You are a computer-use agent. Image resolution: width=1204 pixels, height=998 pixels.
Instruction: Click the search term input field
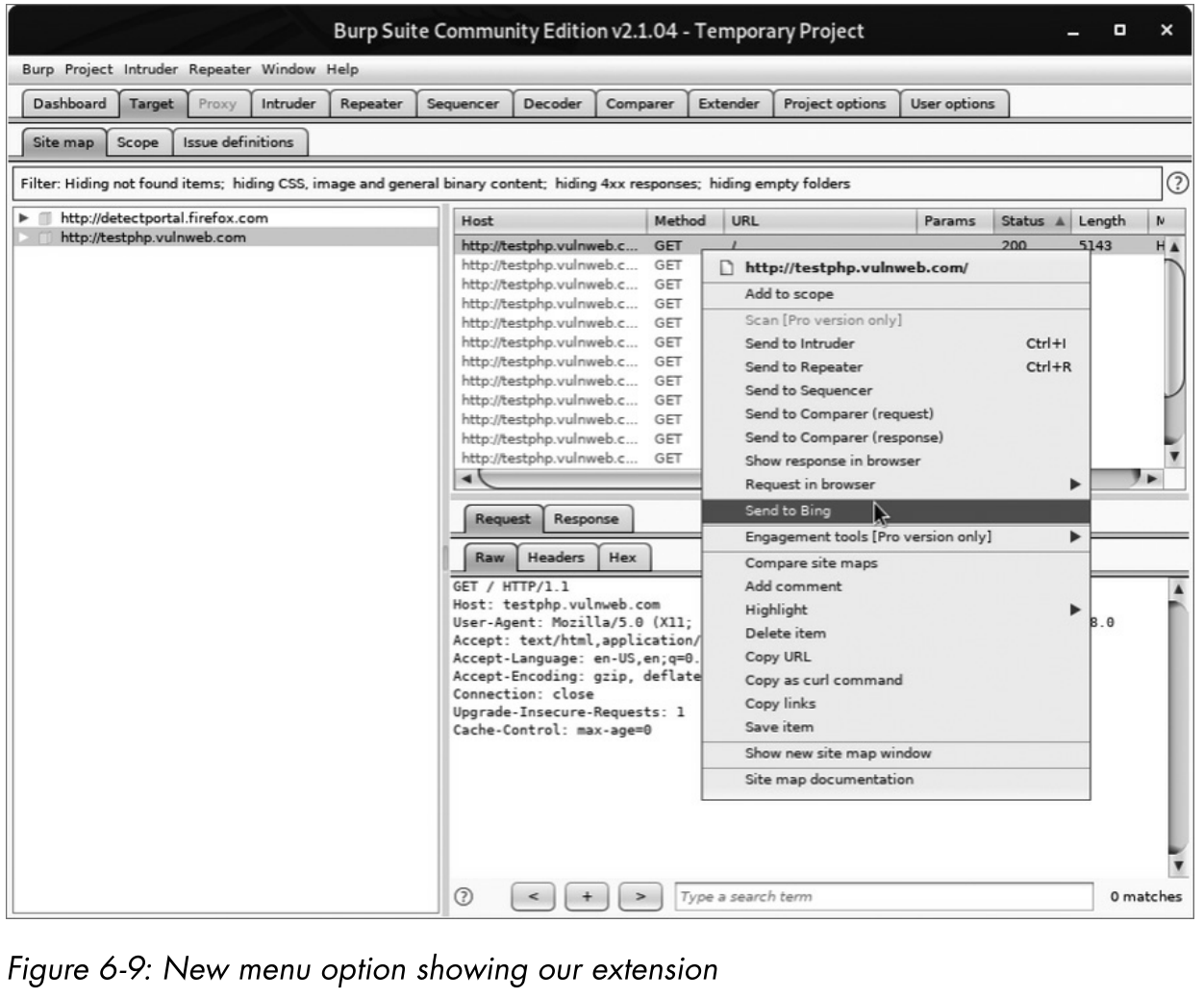point(883,896)
